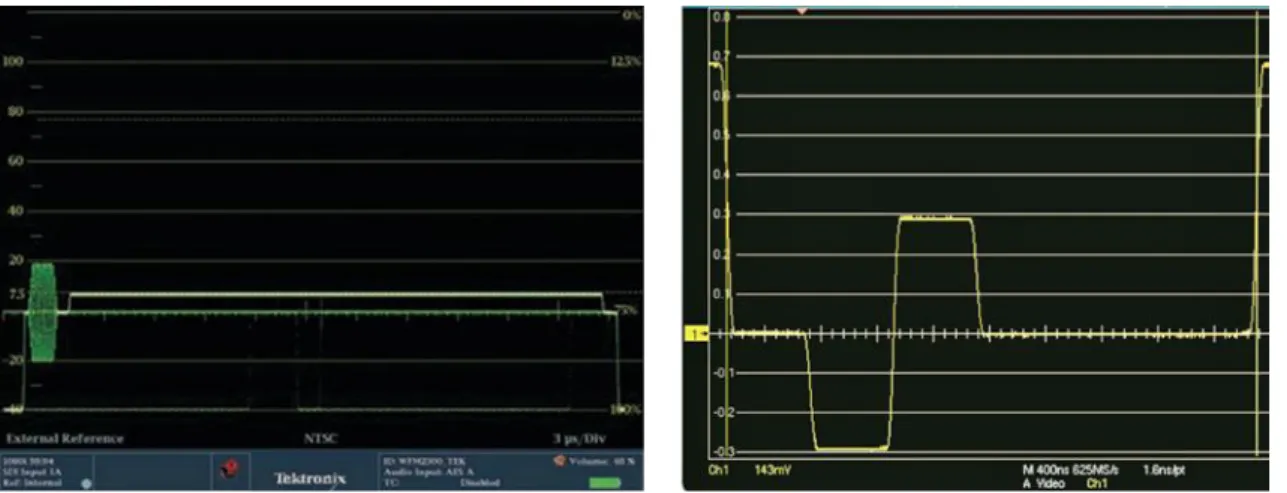Click the negative sync pulse bottom

coord(850,448)
